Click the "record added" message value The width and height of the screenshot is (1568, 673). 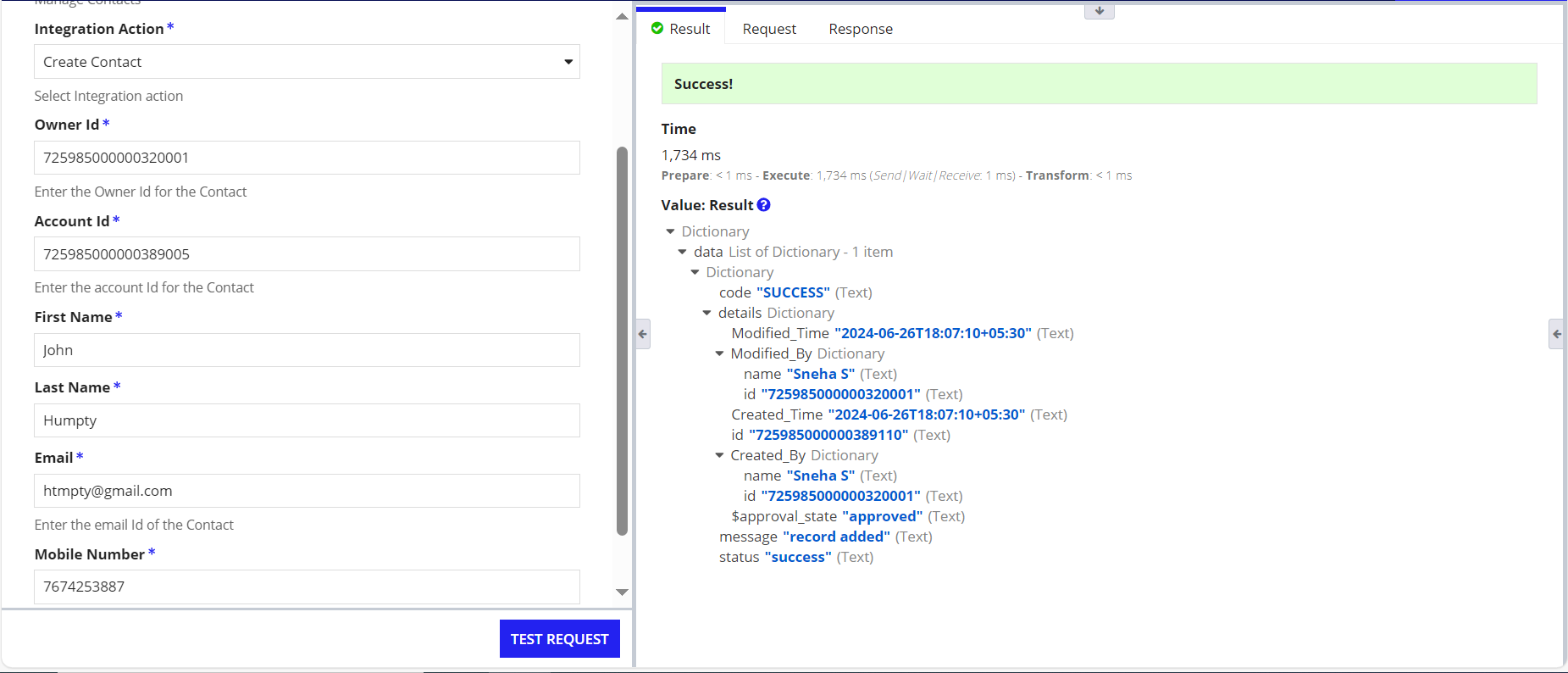[836, 537]
